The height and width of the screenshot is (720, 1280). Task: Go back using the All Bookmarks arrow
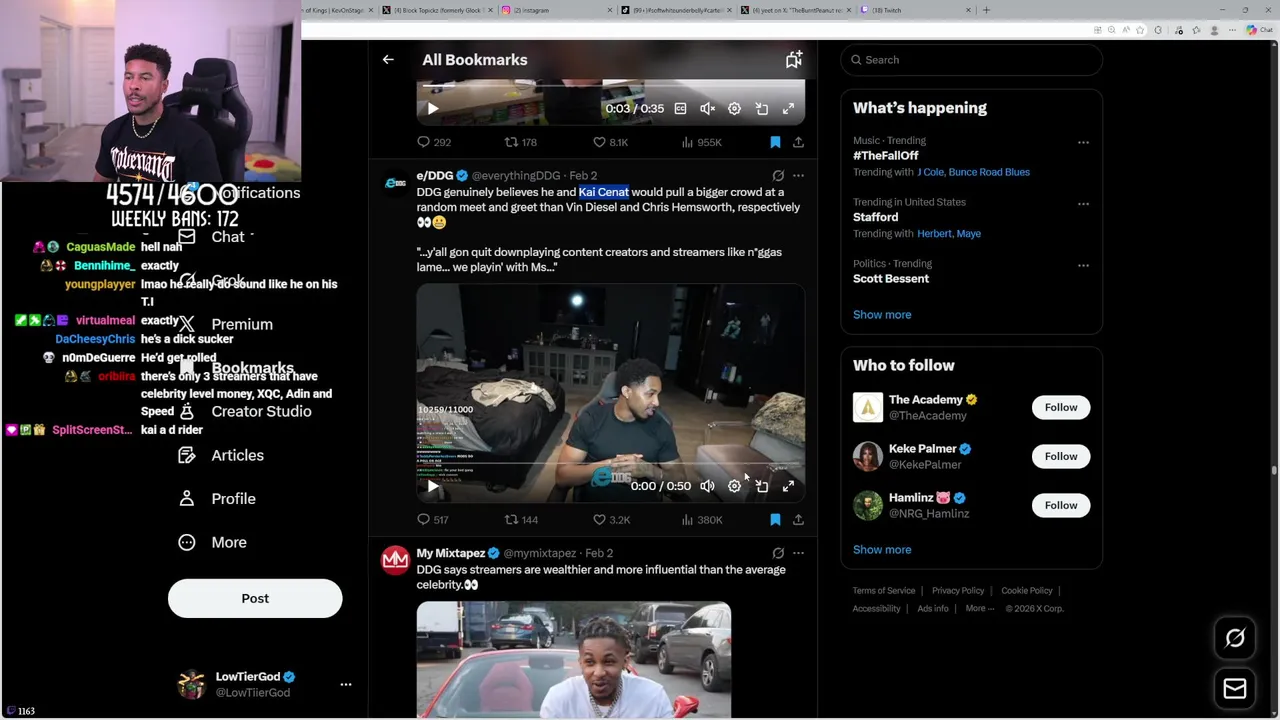[x=388, y=60]
